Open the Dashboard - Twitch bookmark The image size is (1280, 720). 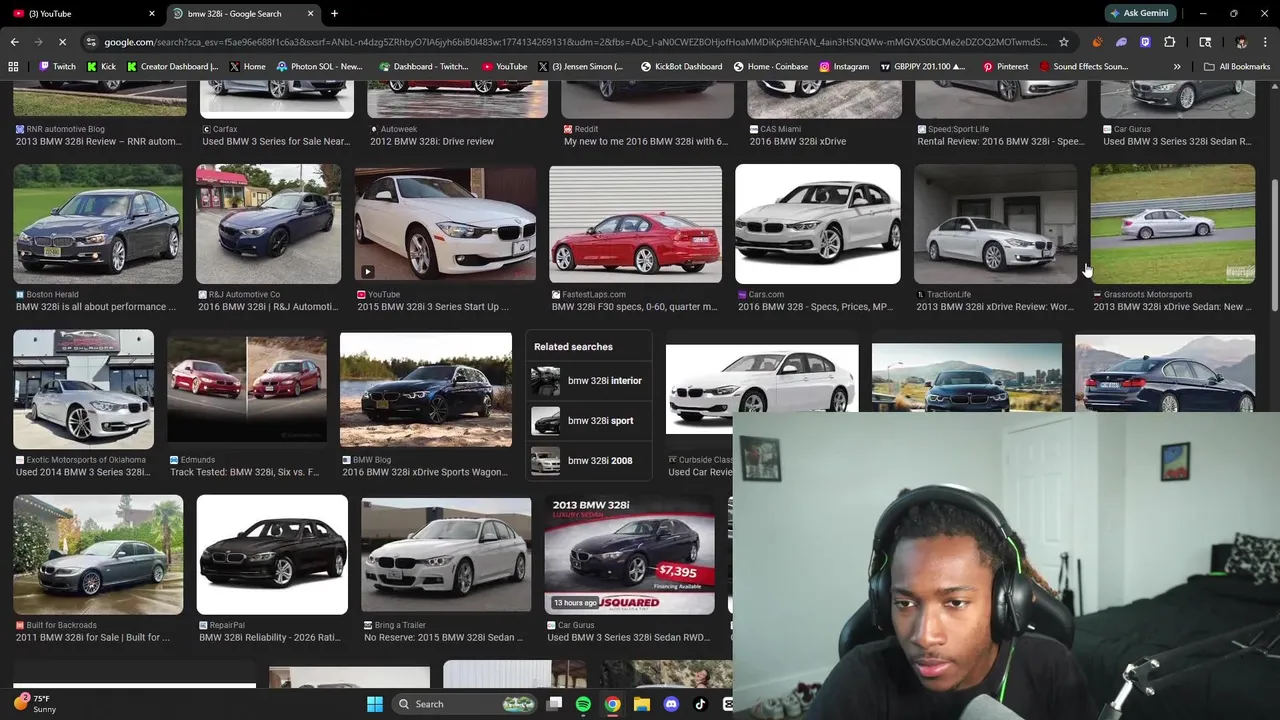tap(424, 67)
